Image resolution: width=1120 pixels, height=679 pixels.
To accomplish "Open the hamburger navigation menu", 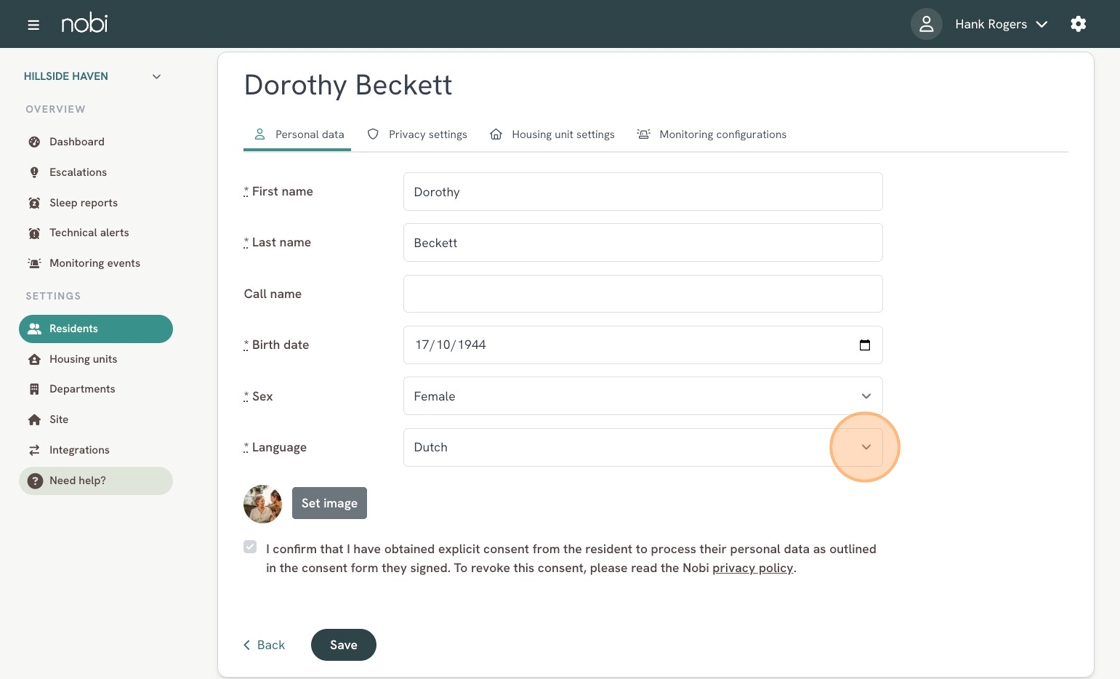I will 33,25.
